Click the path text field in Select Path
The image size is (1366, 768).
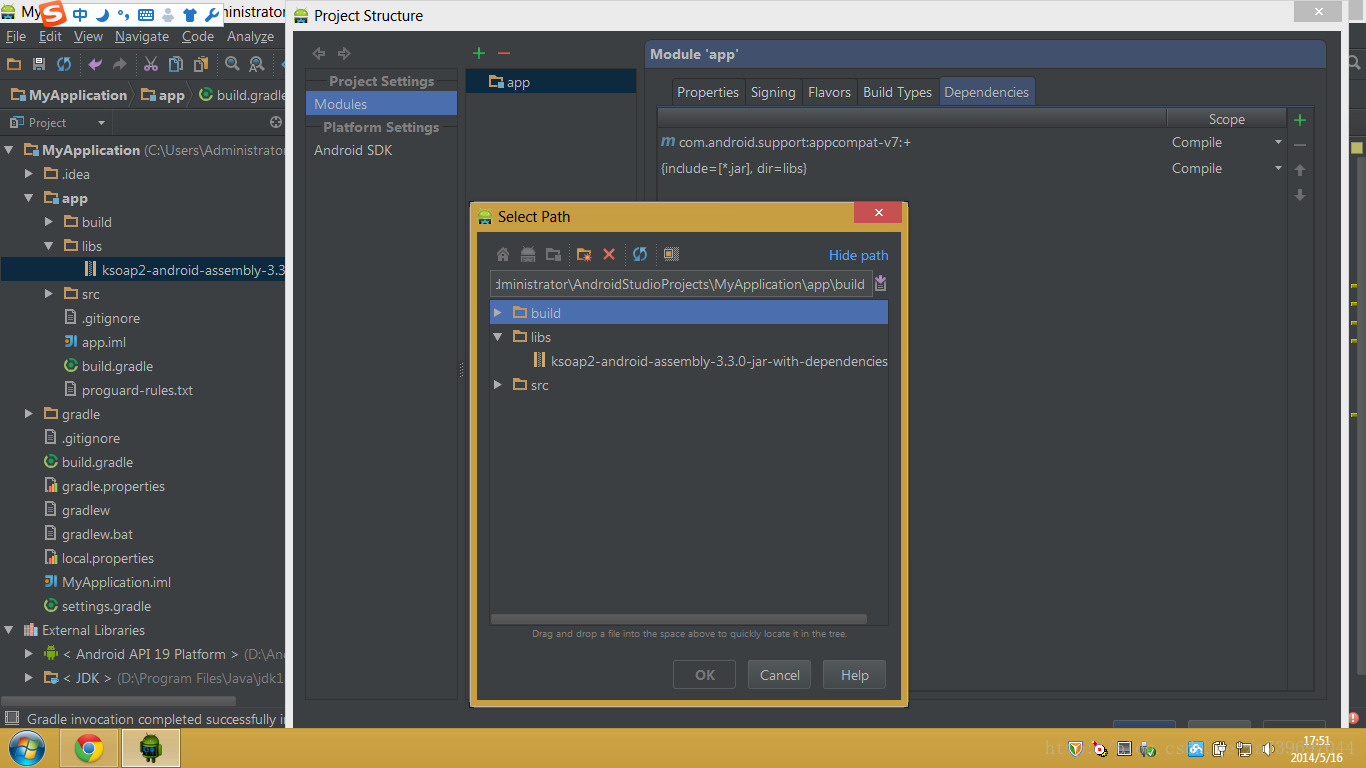pyautogui.click(x=681, y=284)
